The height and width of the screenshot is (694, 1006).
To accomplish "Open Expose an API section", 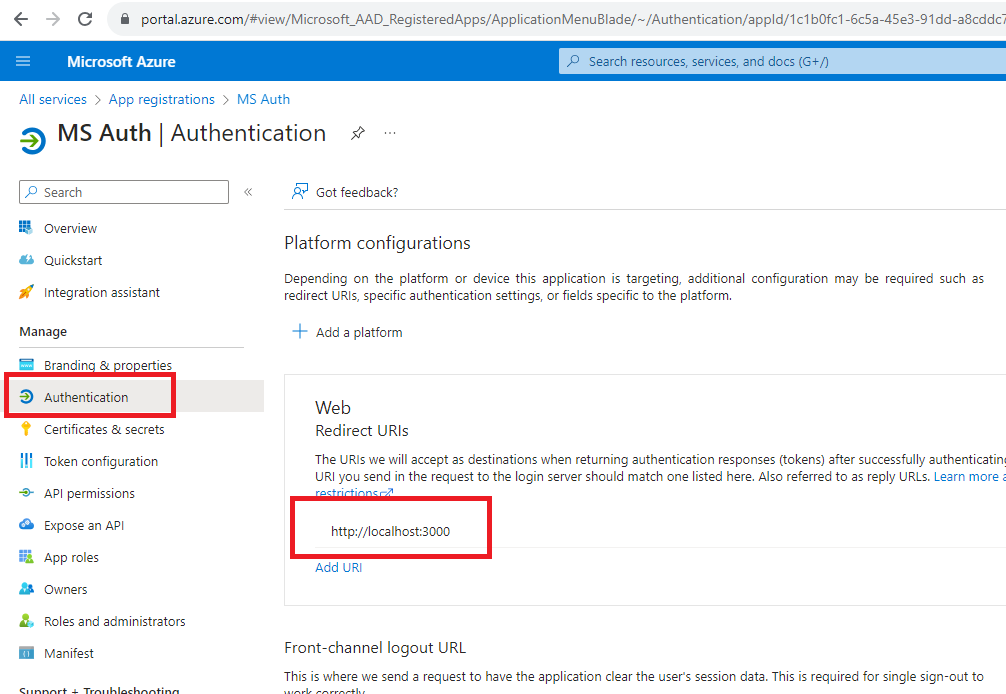I will (x=84, y=525).
